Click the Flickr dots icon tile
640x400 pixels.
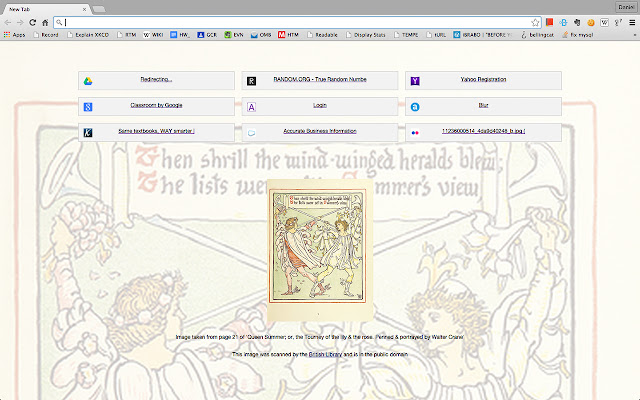point(415,133)
